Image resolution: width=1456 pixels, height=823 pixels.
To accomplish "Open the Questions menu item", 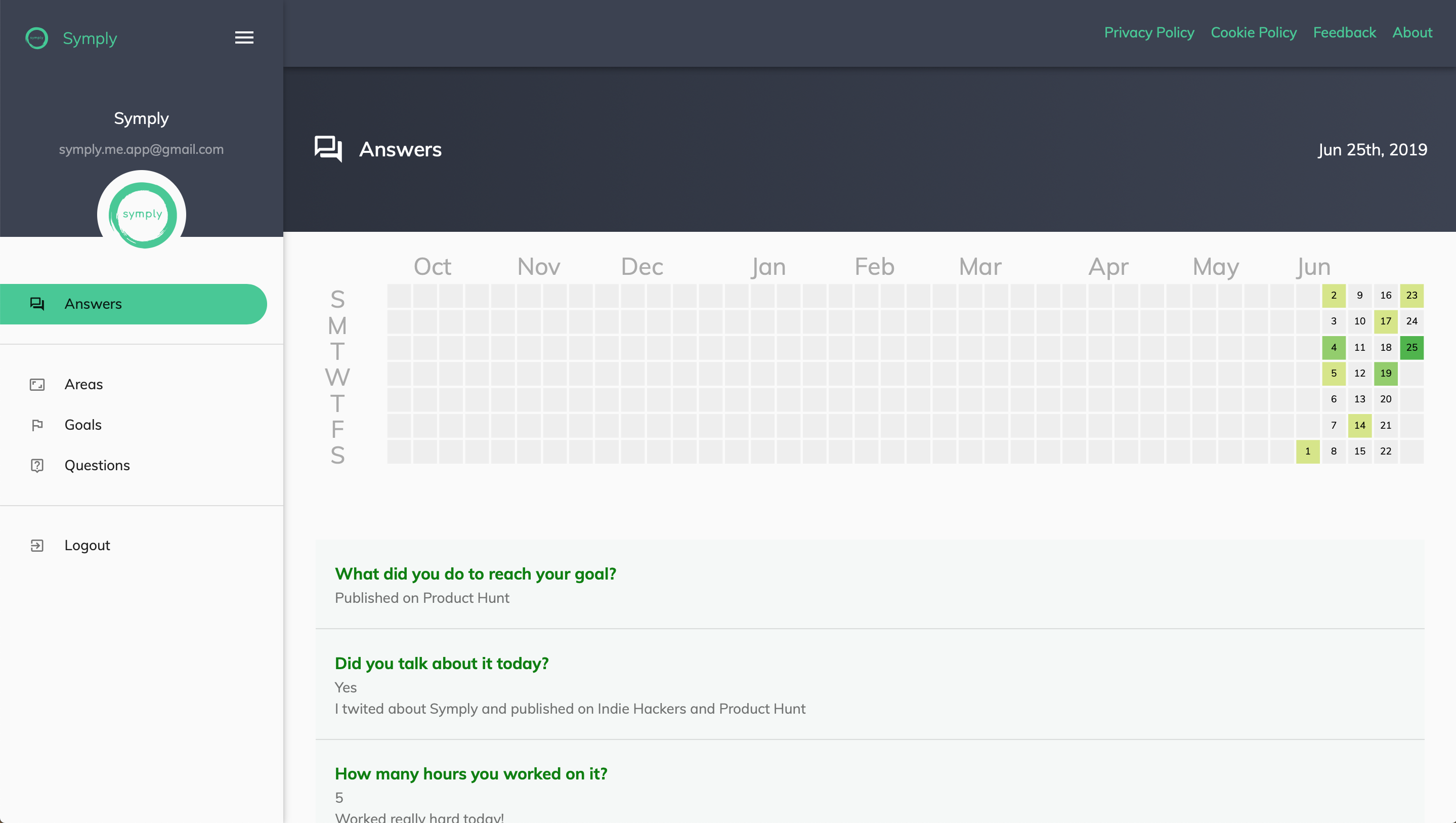I will 97,466.
